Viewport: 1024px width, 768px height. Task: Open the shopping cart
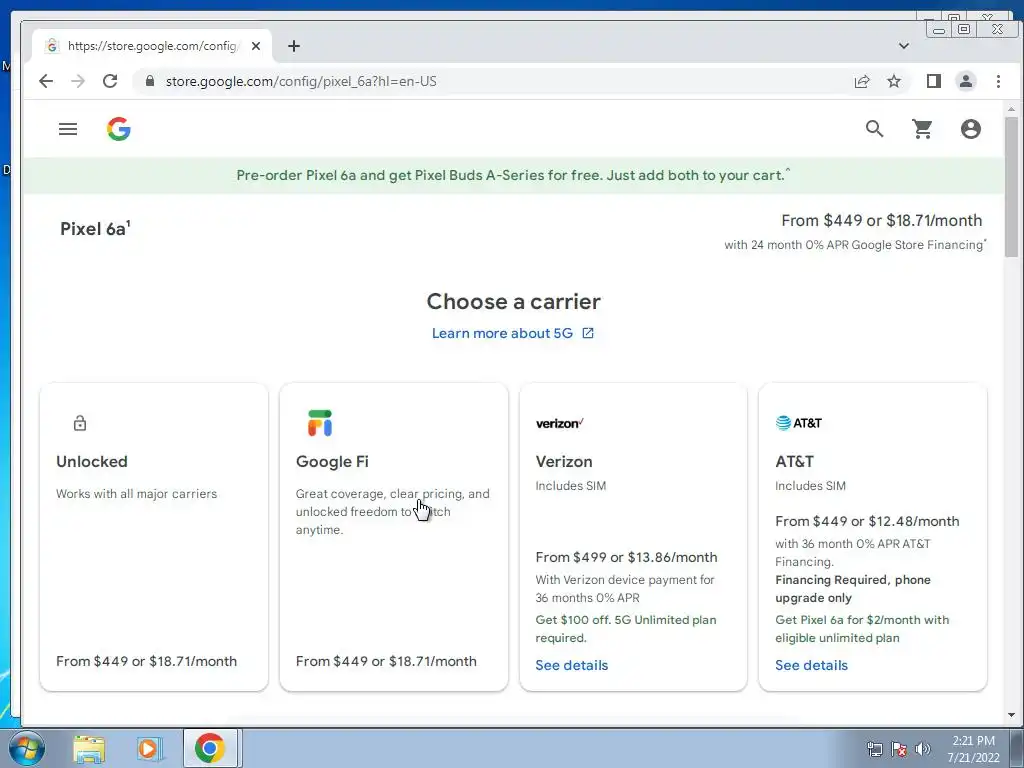(x=922, y=129)
